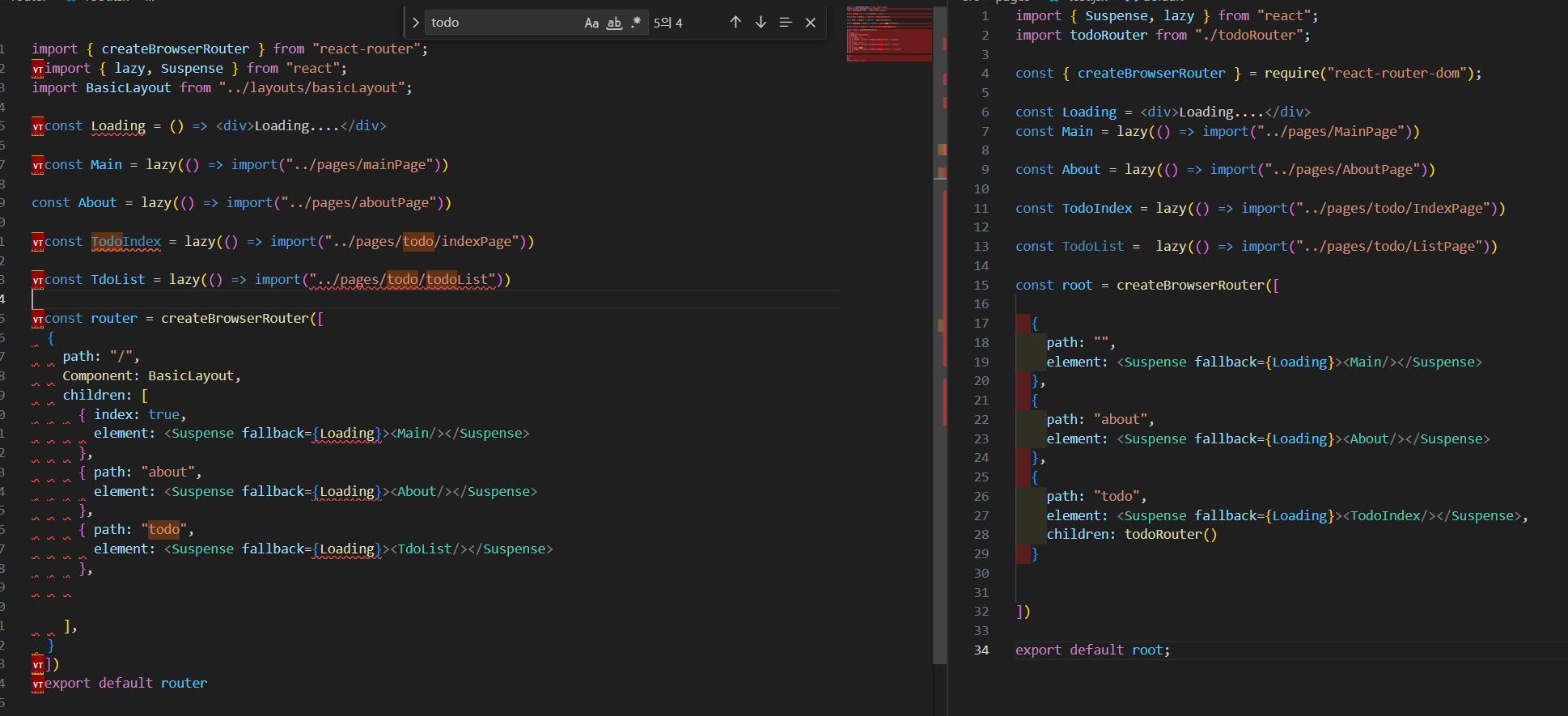Enable regular expression search
Image resolution: width=1568 pixels, height=716 pixels.
click(x=636, y=23)
